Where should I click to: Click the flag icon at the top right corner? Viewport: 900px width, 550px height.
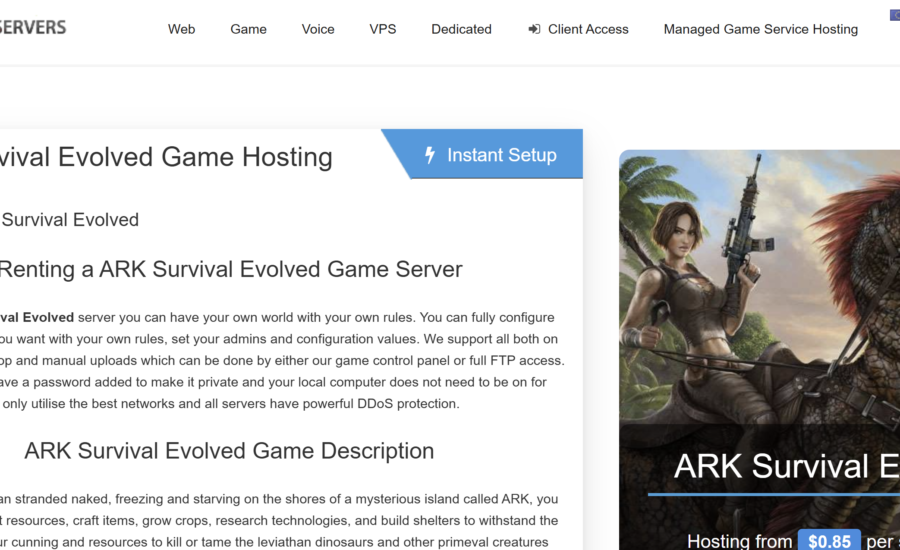point(895,16)
